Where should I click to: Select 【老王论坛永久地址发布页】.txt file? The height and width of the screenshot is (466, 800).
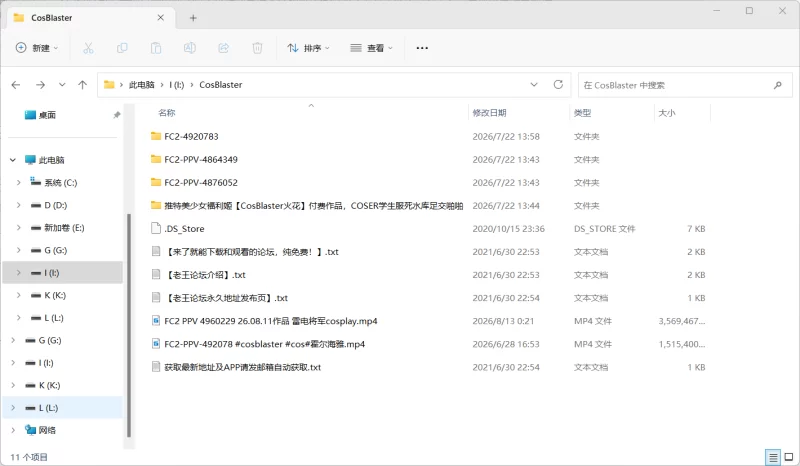click(226, 298)
